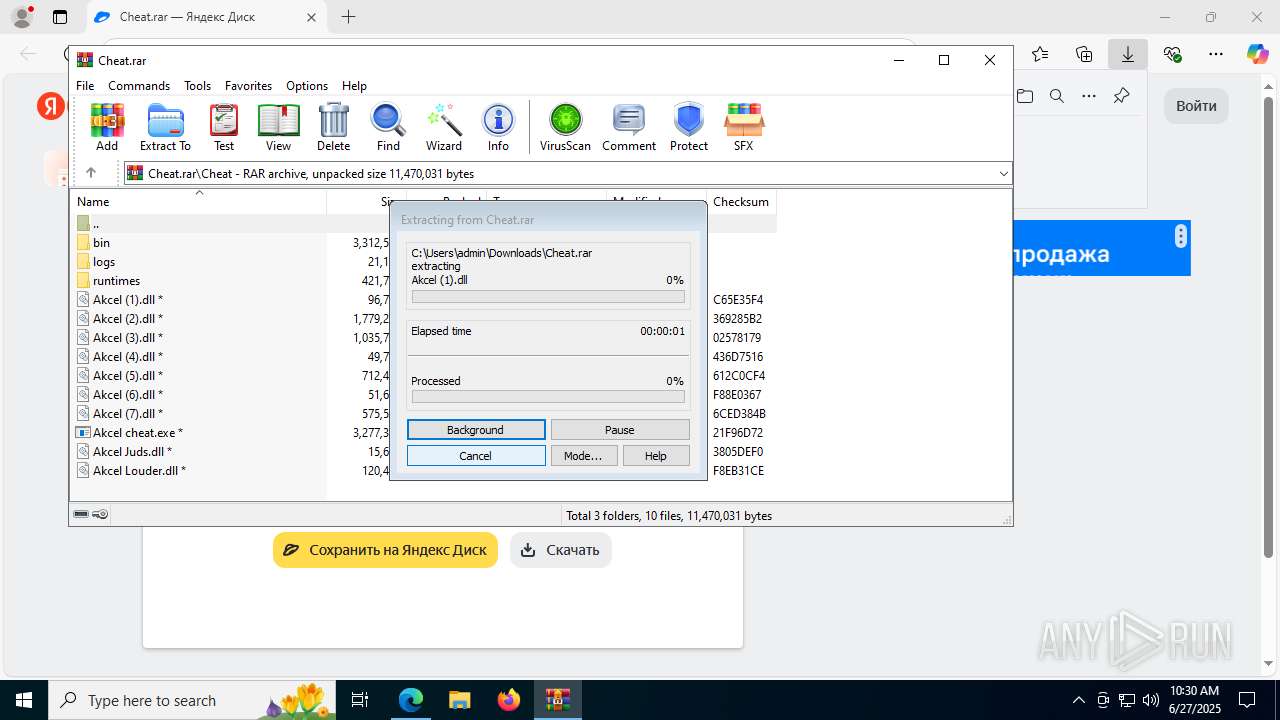
Task: Select Akcel Juds.dll file
Action: 132,452
